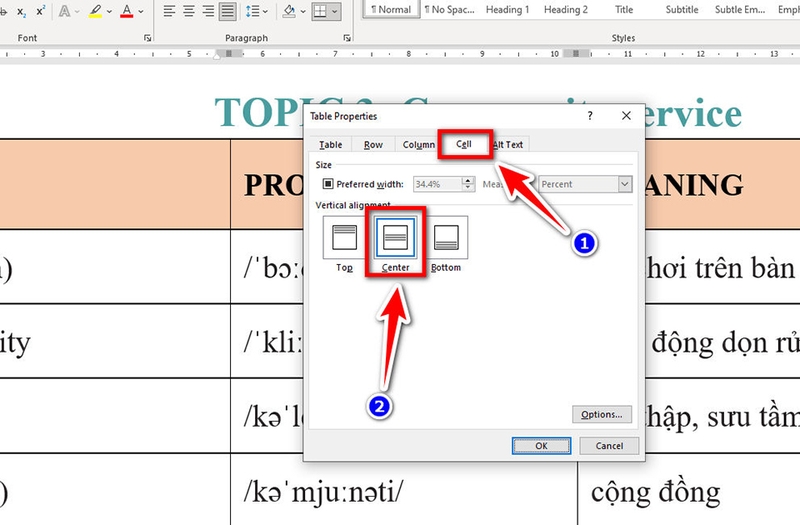Switch to Table tab in dialog

pyautogui.click(x=331, y=145)
